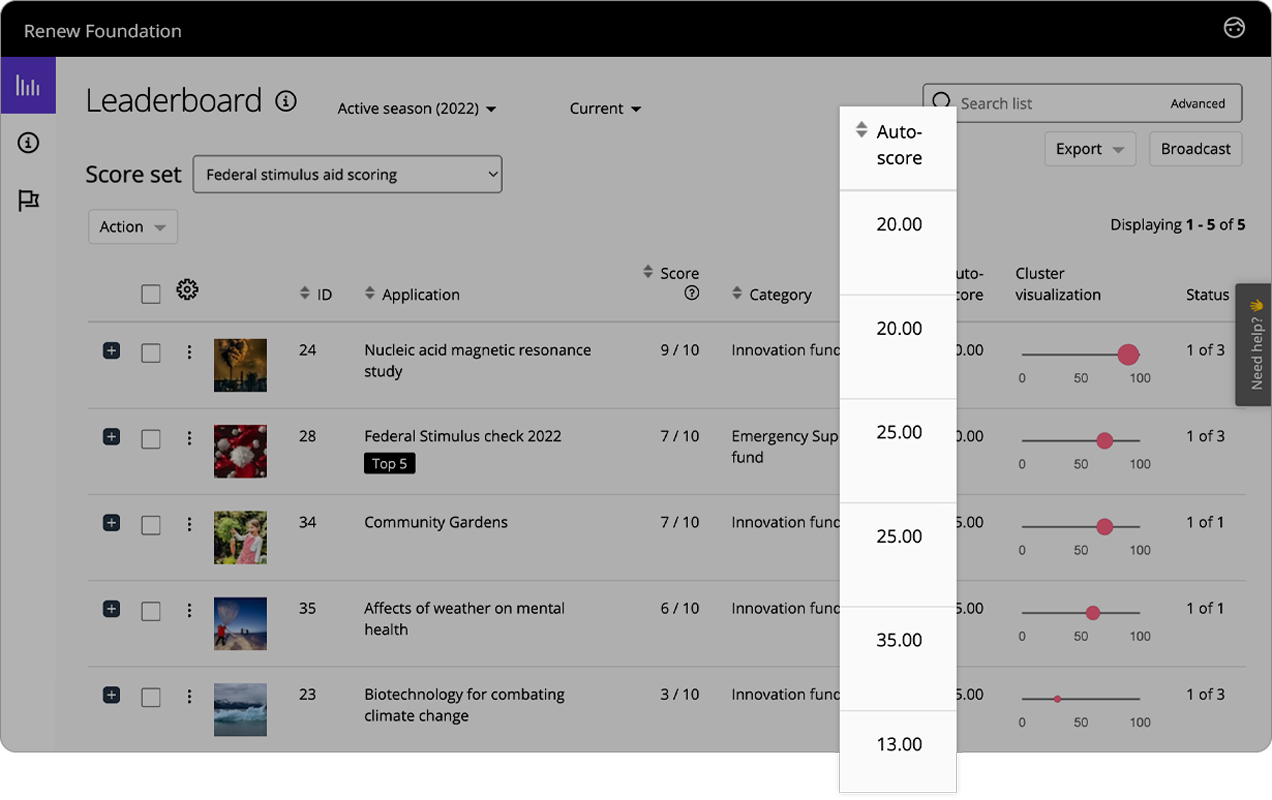Open the kebab menu for Community Gardens row
The height and width of the screenshot is (800, 1272).
click(189, 524)
